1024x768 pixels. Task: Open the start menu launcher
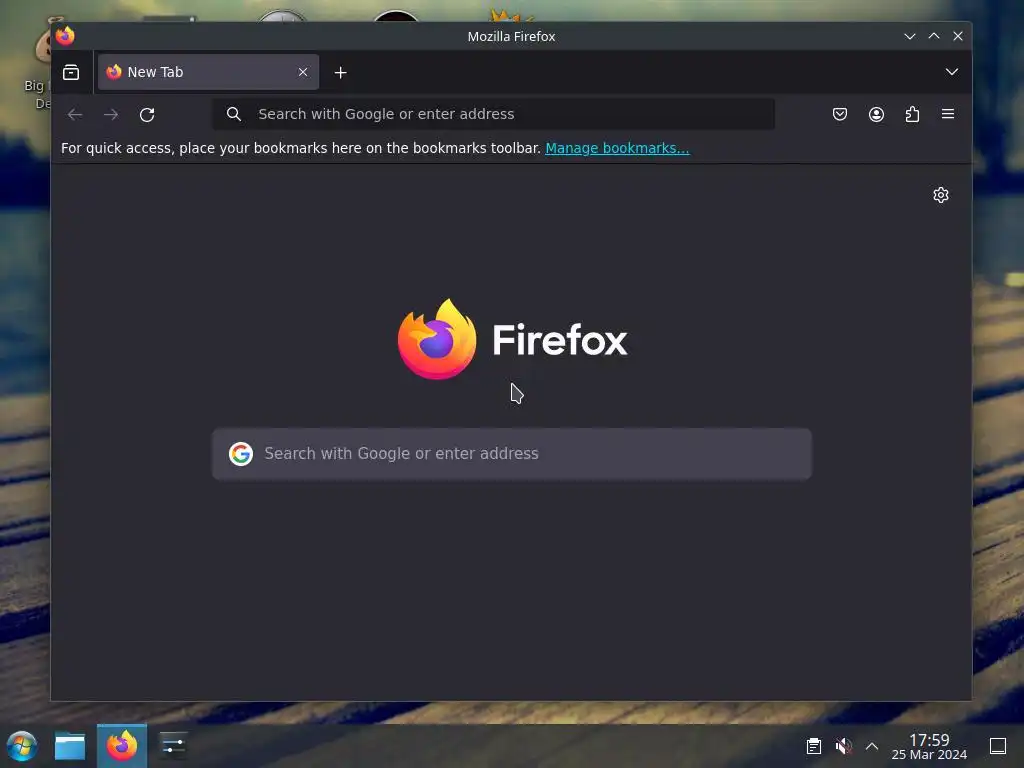22,746
